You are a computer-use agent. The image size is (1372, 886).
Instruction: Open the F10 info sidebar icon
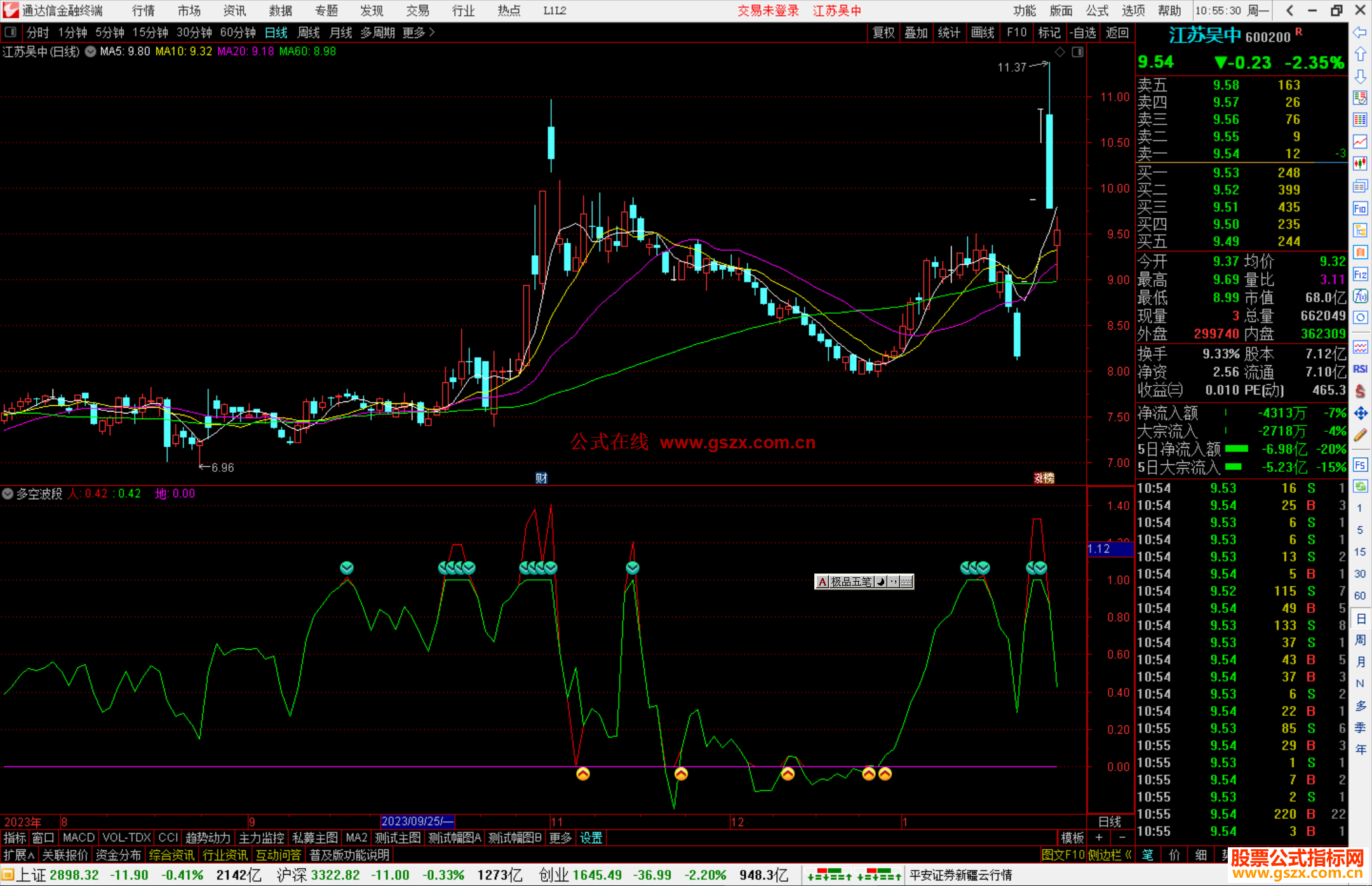(x=1360, y=208)
